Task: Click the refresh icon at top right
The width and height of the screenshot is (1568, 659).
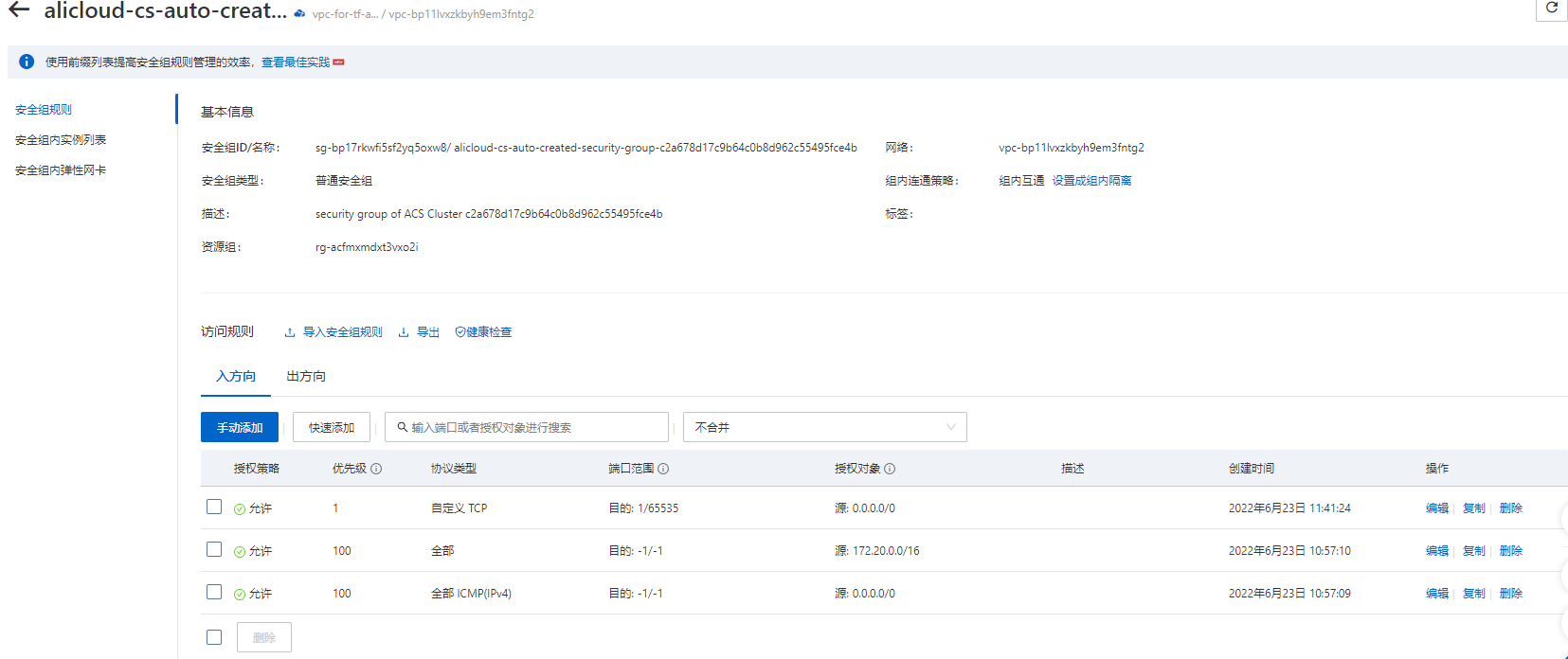Action: pos(1552,9)
